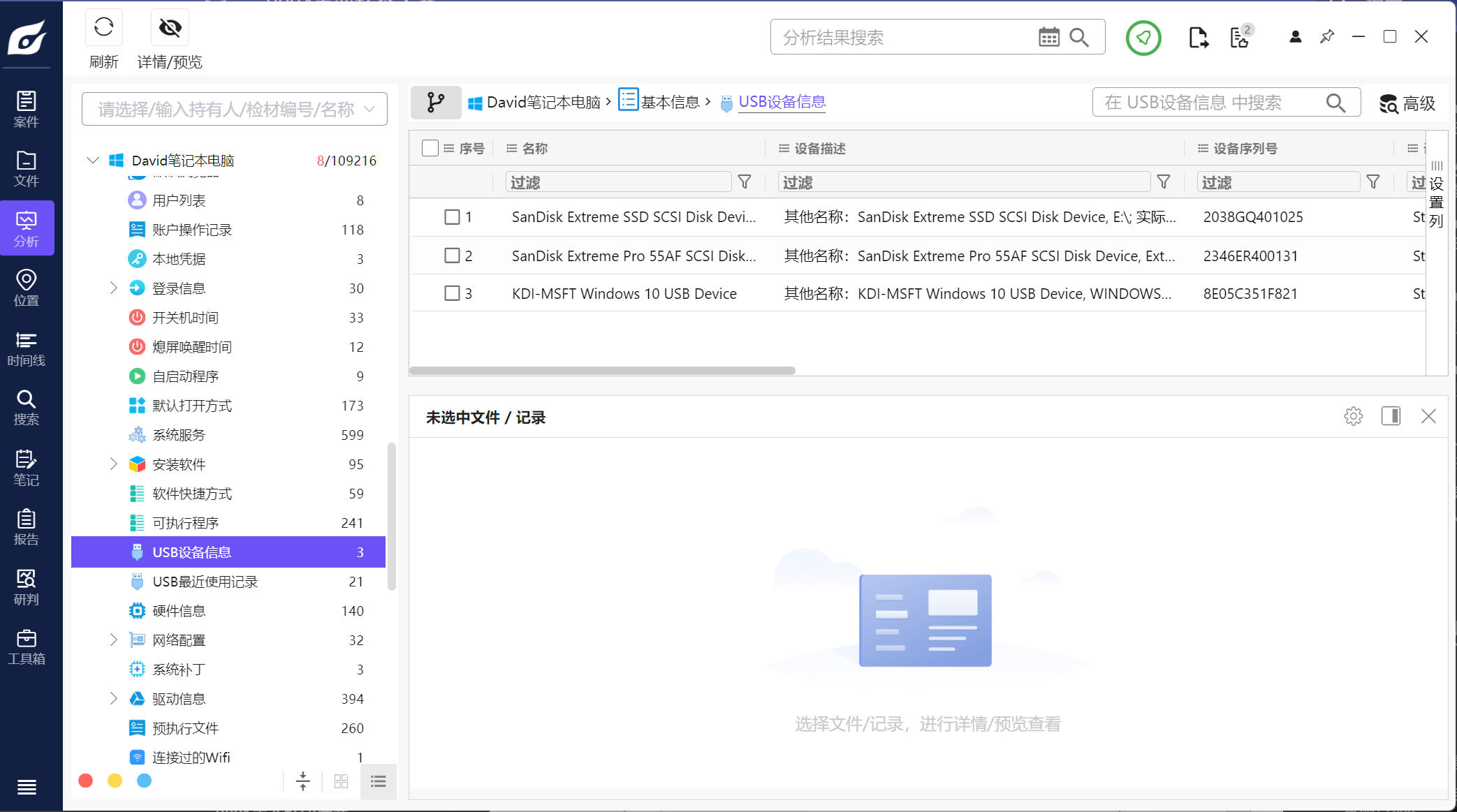Viewport: 1457px width, 812px height.
Task: Select USB最近使用记录 in the tree
Action: [205, 582]
